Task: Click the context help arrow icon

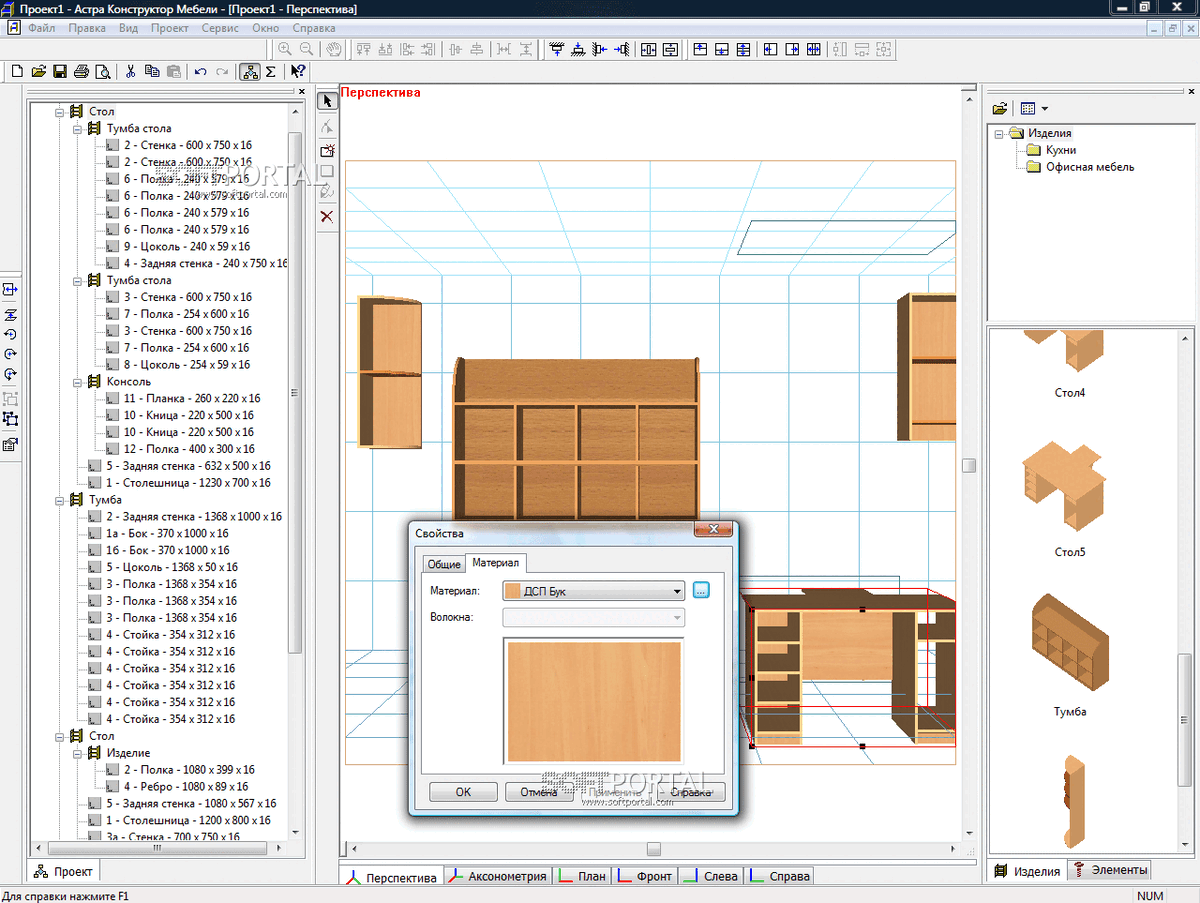Action: coord(297,71)
